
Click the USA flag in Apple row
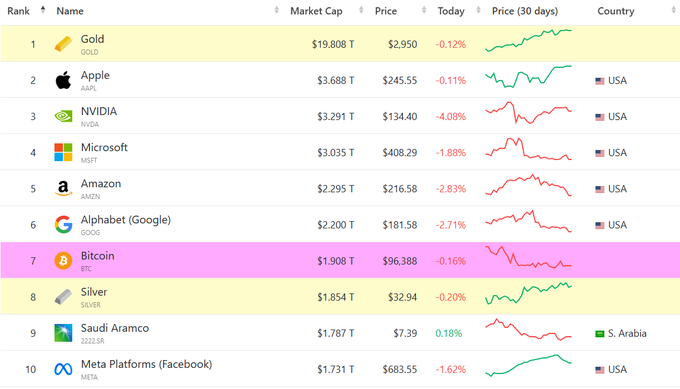[x=600, y=81]
